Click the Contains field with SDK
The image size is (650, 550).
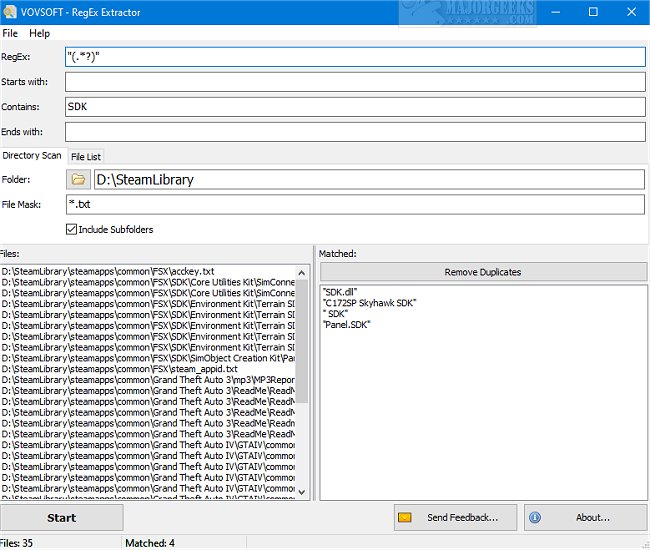point(354,106)
